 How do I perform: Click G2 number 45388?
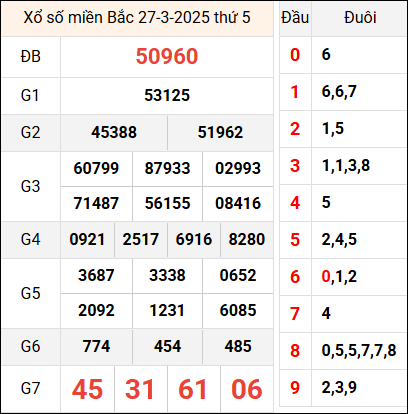[x=114, y=132]
